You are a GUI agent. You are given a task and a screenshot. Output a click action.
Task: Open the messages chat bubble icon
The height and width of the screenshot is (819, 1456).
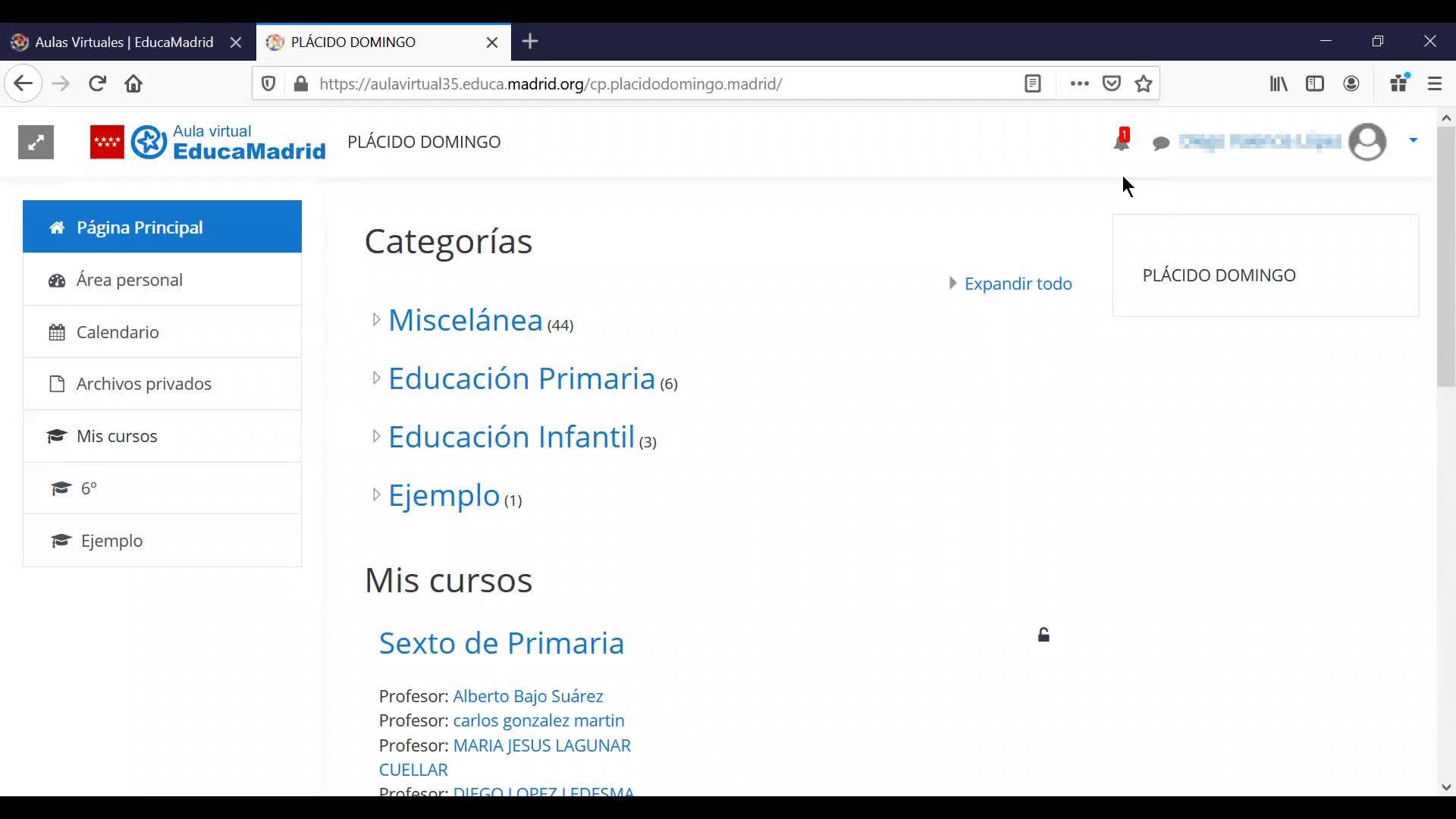click(1160, 143)
